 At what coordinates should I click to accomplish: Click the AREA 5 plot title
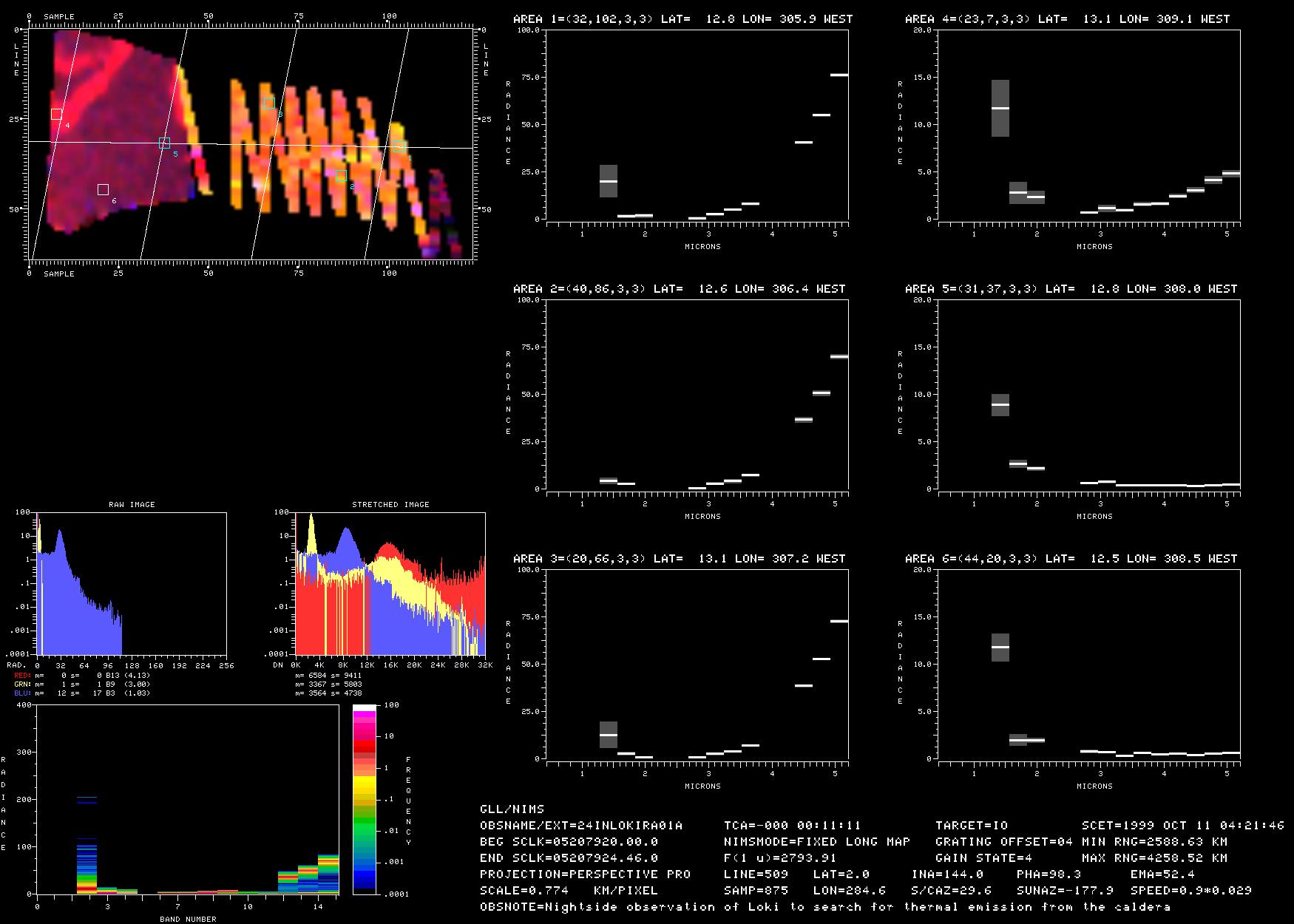(1071, 289)
